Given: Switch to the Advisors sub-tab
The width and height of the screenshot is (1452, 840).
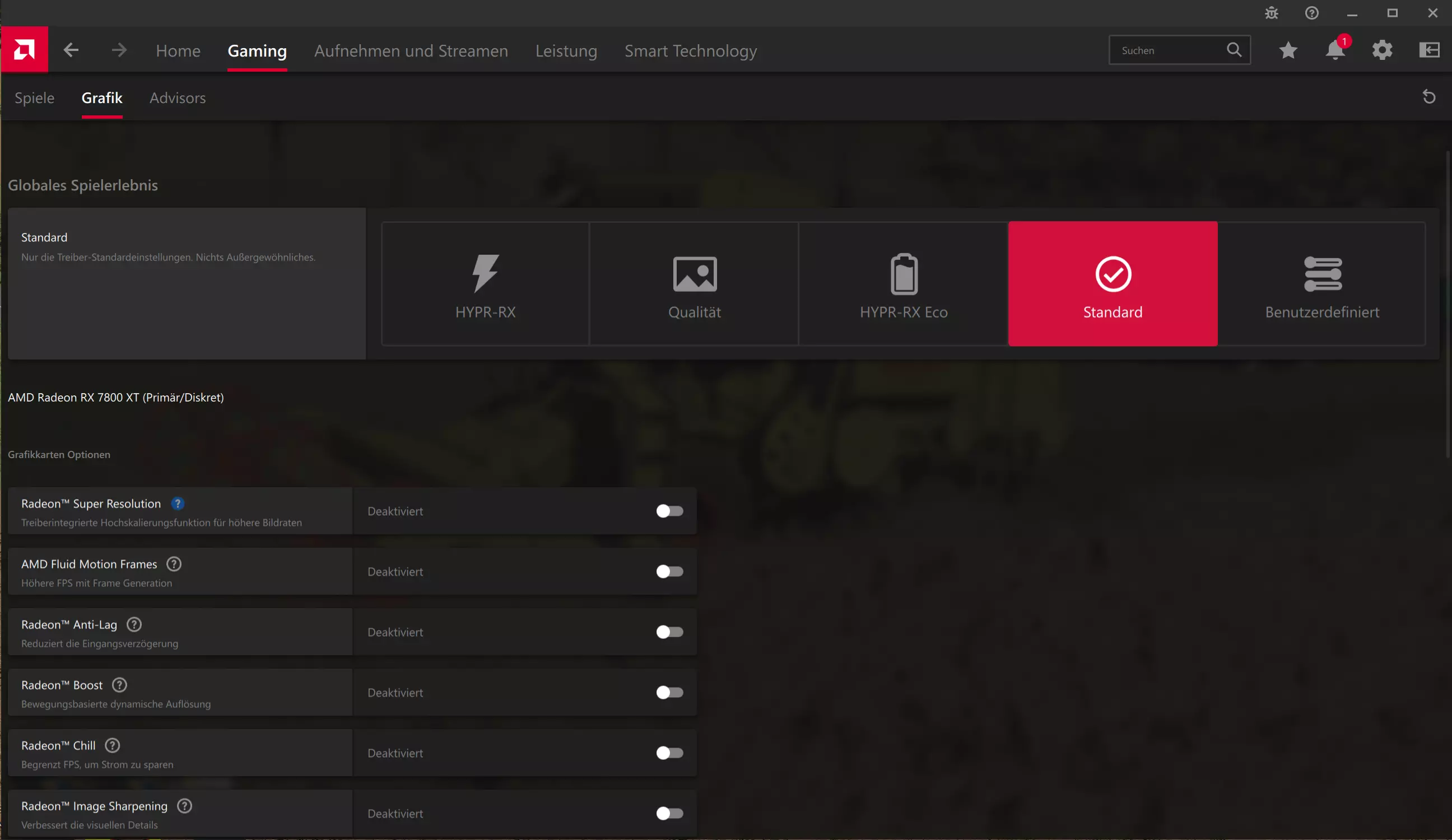Looking at the screenshot, I should point(178,98).
